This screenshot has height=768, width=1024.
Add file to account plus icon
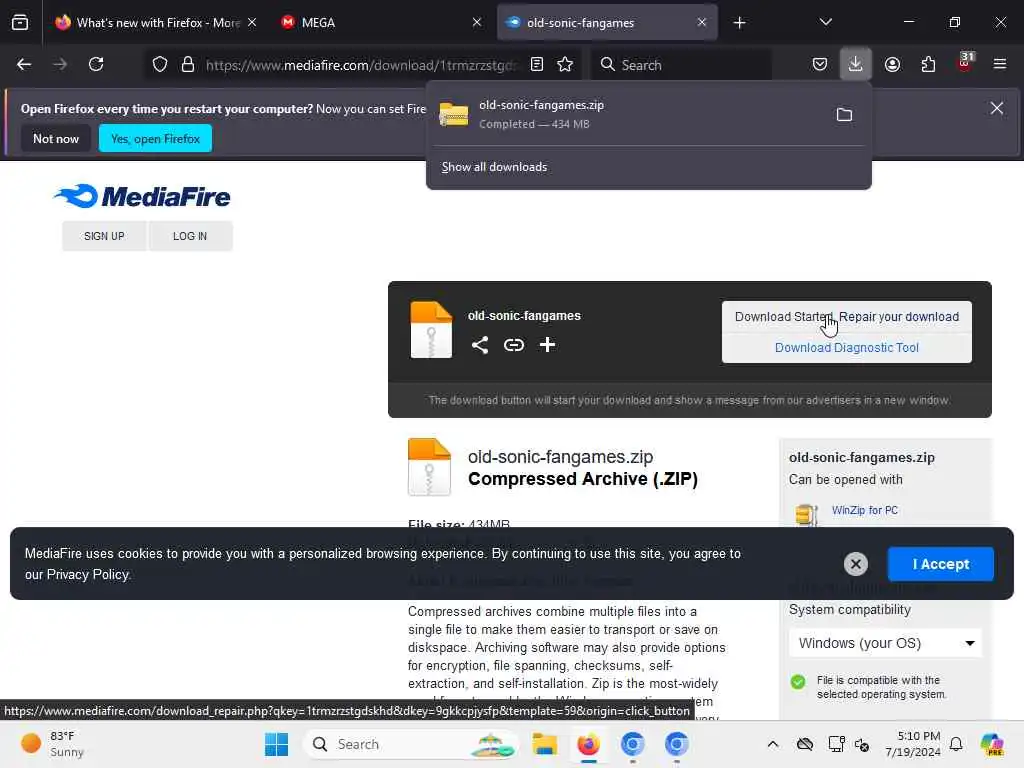point(547,345)
